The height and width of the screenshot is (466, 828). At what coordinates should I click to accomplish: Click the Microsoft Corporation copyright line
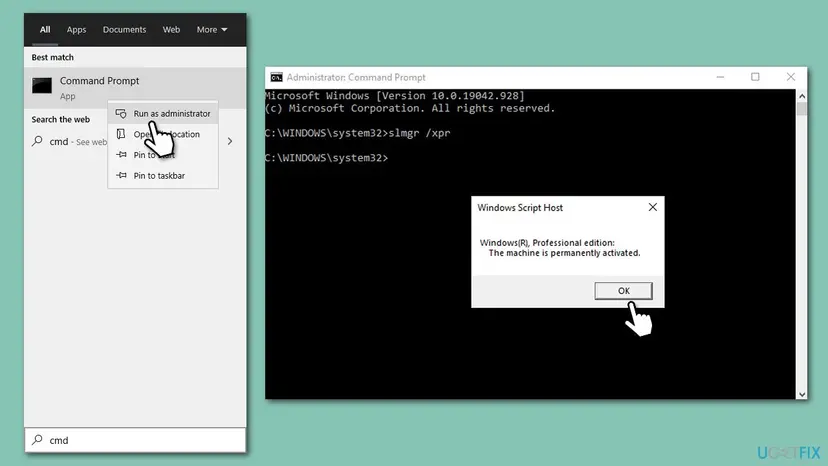pos(410,108)
